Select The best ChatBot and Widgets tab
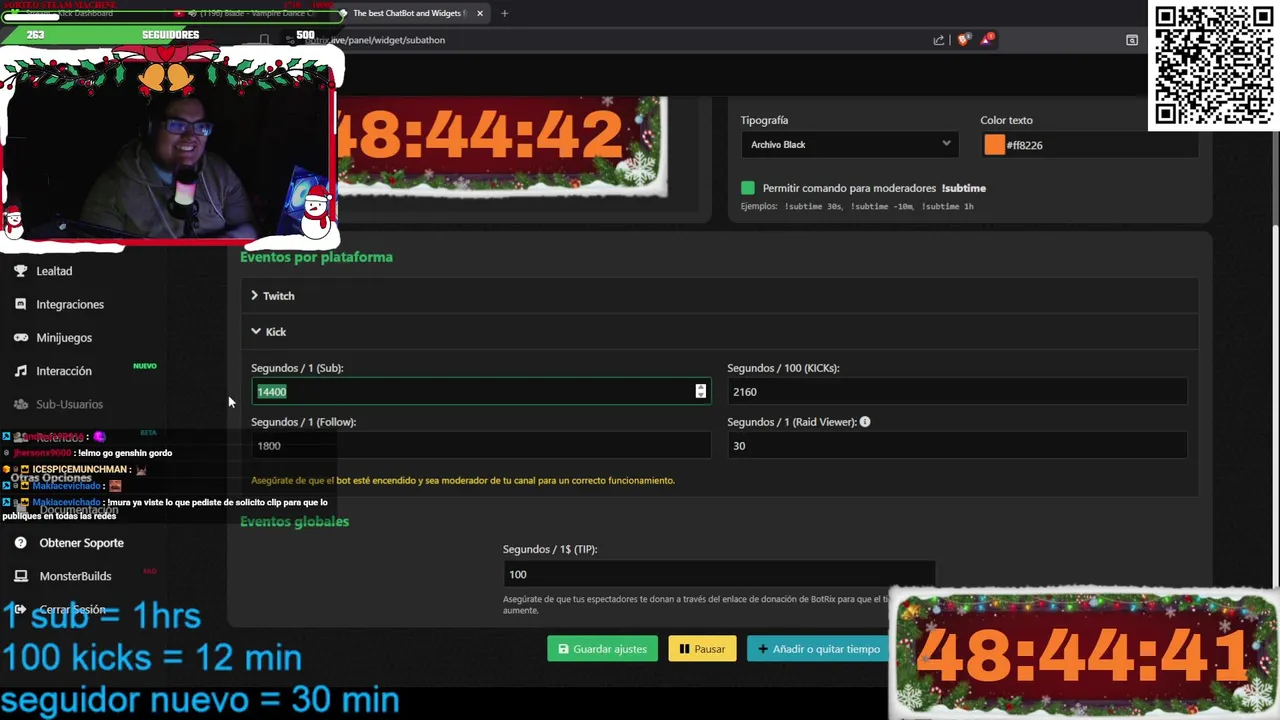The width and height of the screenshot is (1280, 720). coord(410,13)
